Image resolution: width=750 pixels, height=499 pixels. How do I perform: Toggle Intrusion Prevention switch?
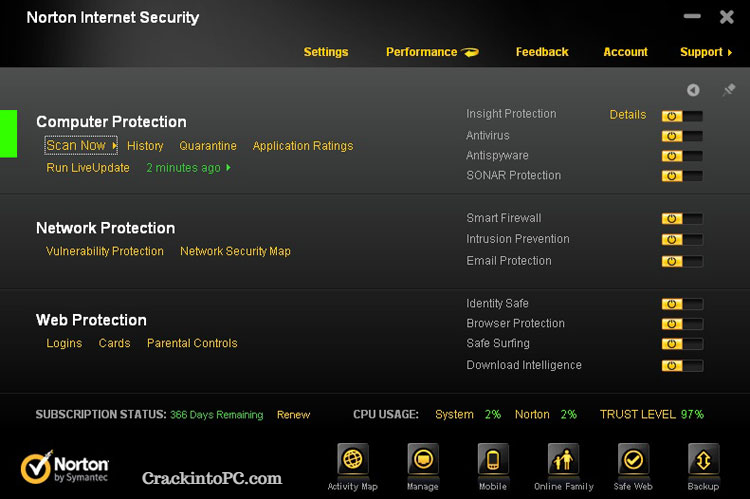(x=682, y=239)
